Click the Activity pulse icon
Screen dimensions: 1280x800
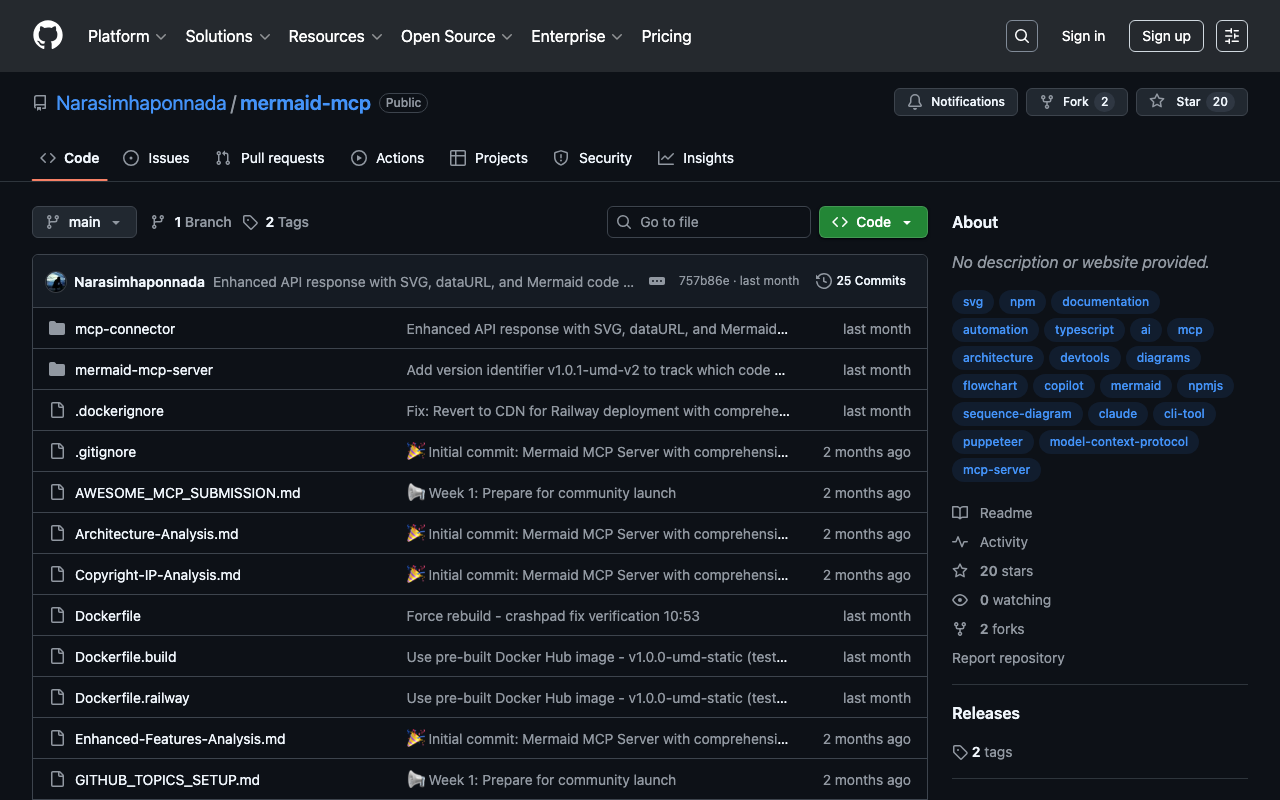pyautogui.click(x=960, y=542)
